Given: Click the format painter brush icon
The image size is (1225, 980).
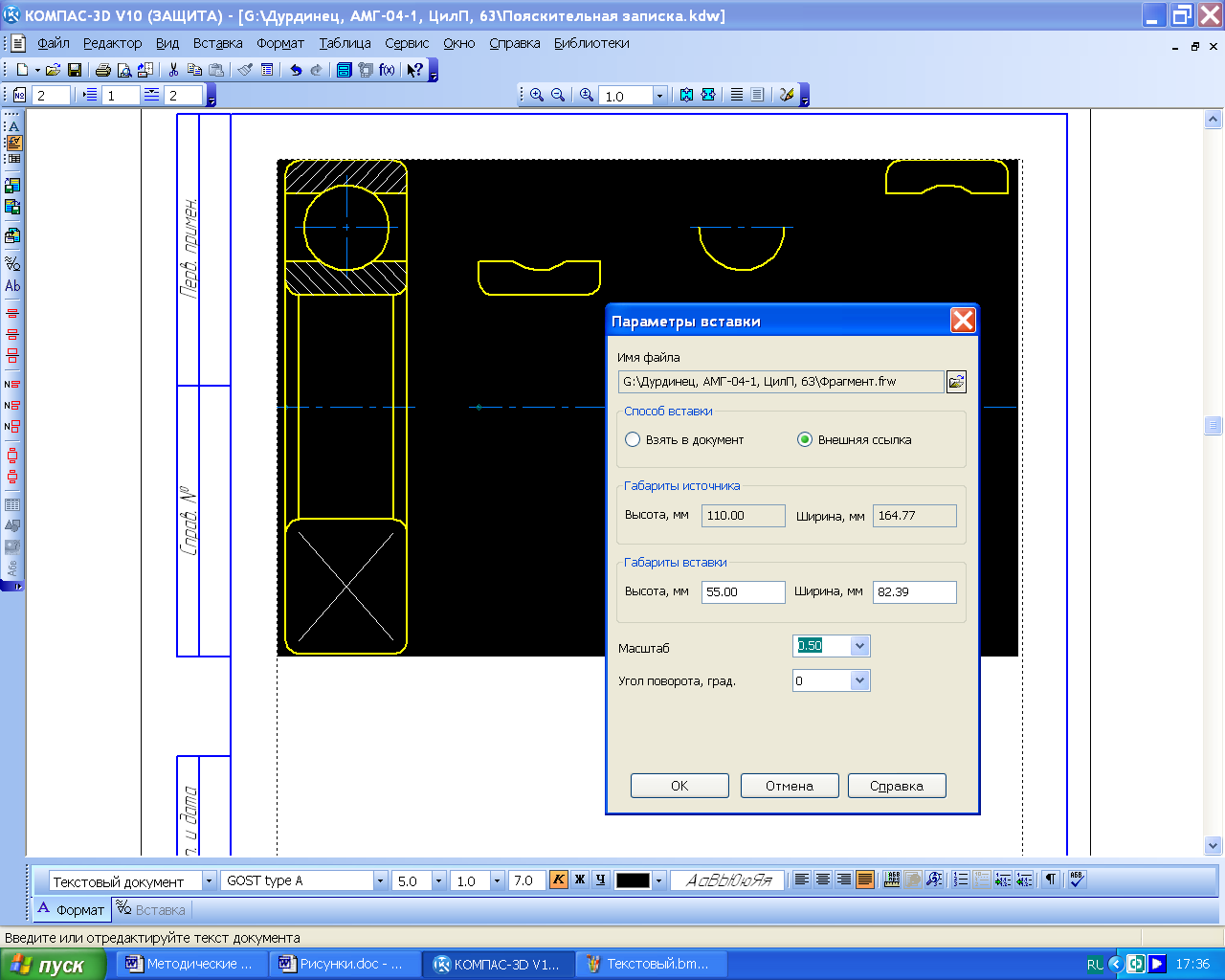Looking at the screenshot, I should click(x=245, y=70).
